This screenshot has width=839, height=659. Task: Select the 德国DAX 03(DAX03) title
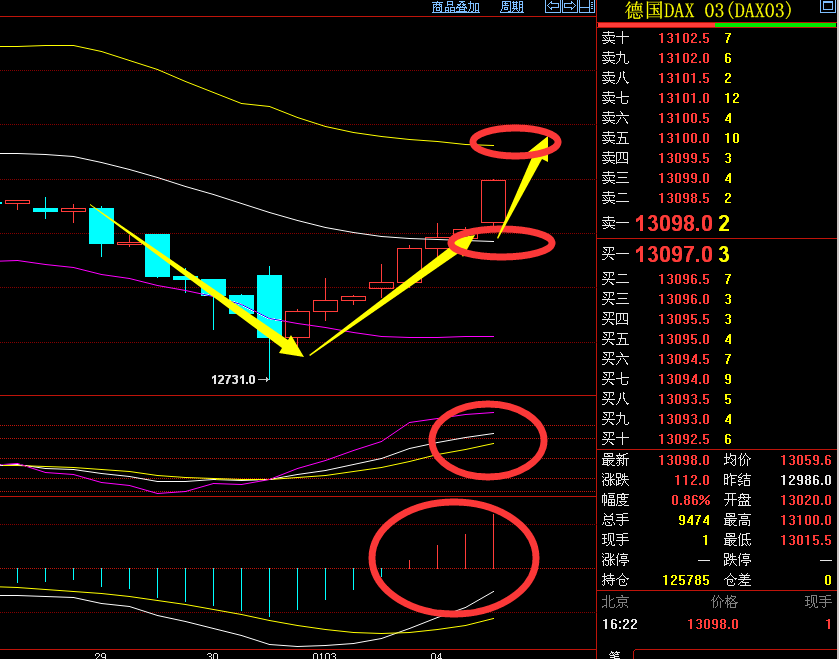pyautogui.click(x=708, y=10)
